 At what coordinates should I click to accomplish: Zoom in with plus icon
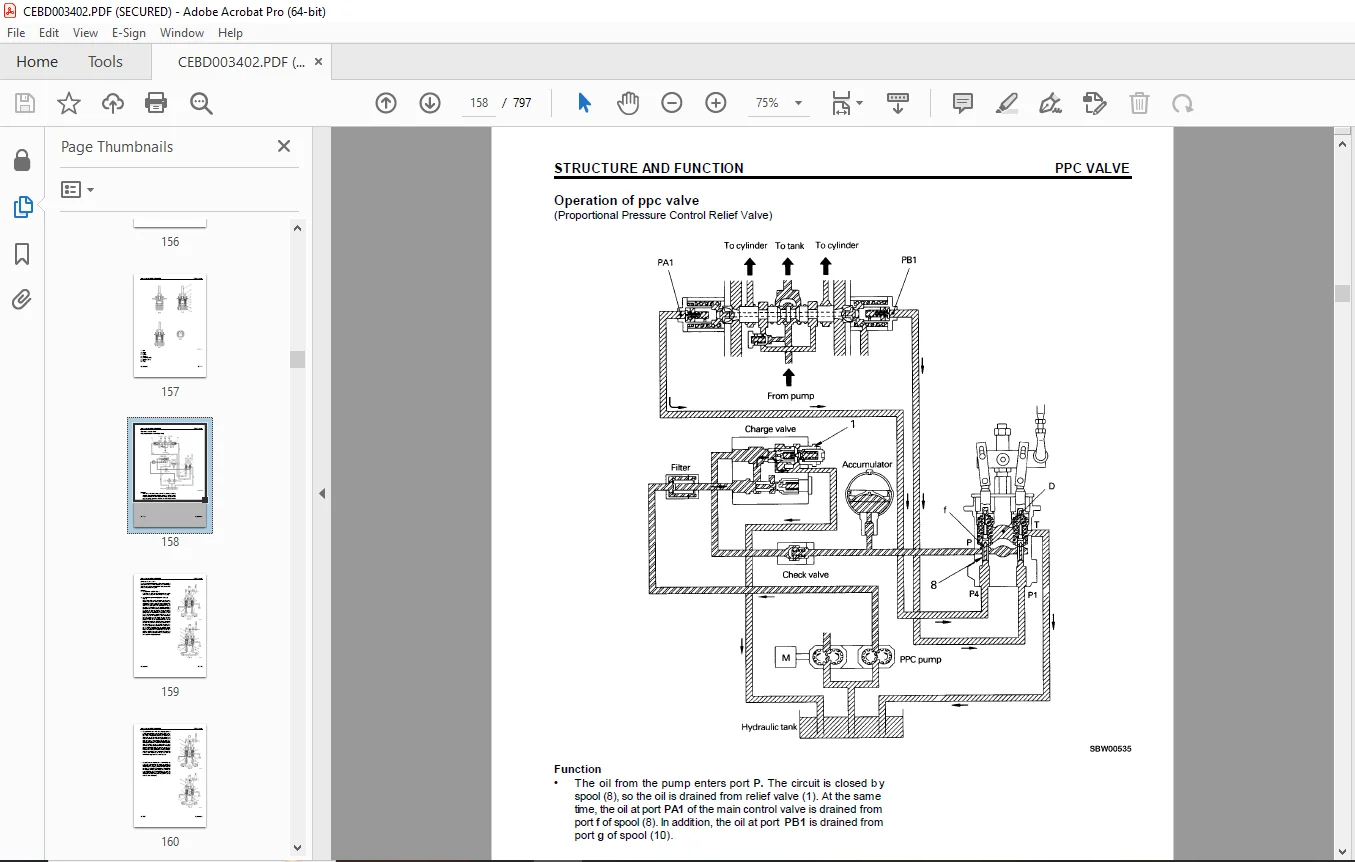(716, 103)
